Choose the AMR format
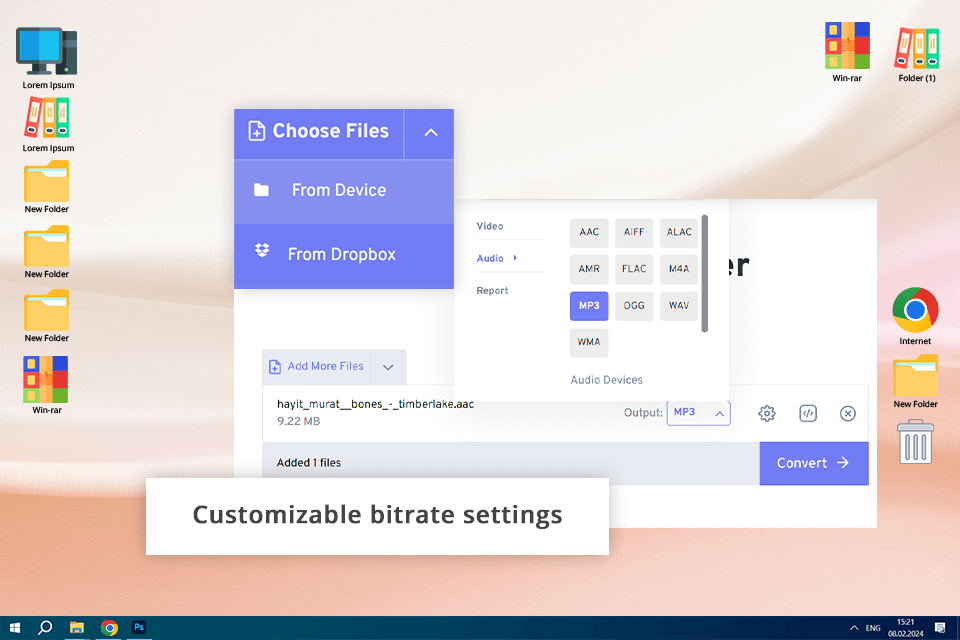 point(589,269)
